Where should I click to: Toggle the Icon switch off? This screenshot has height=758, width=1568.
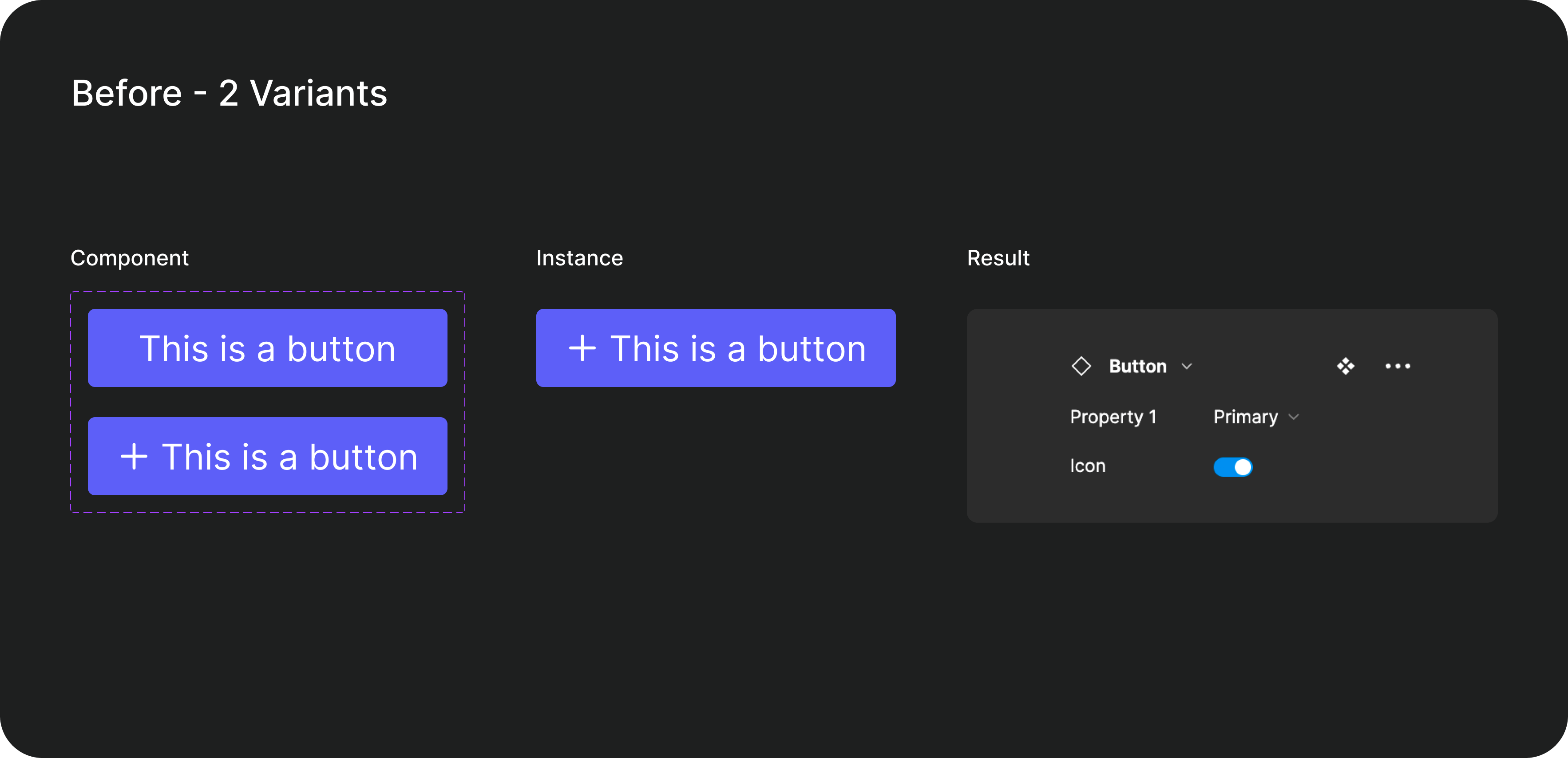click(1233, 467)
